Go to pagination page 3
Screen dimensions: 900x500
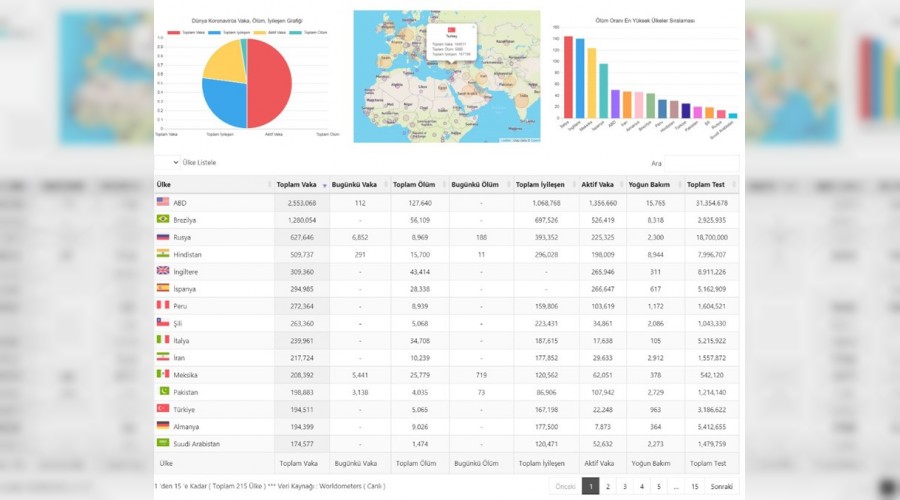[x=624, y=486]
